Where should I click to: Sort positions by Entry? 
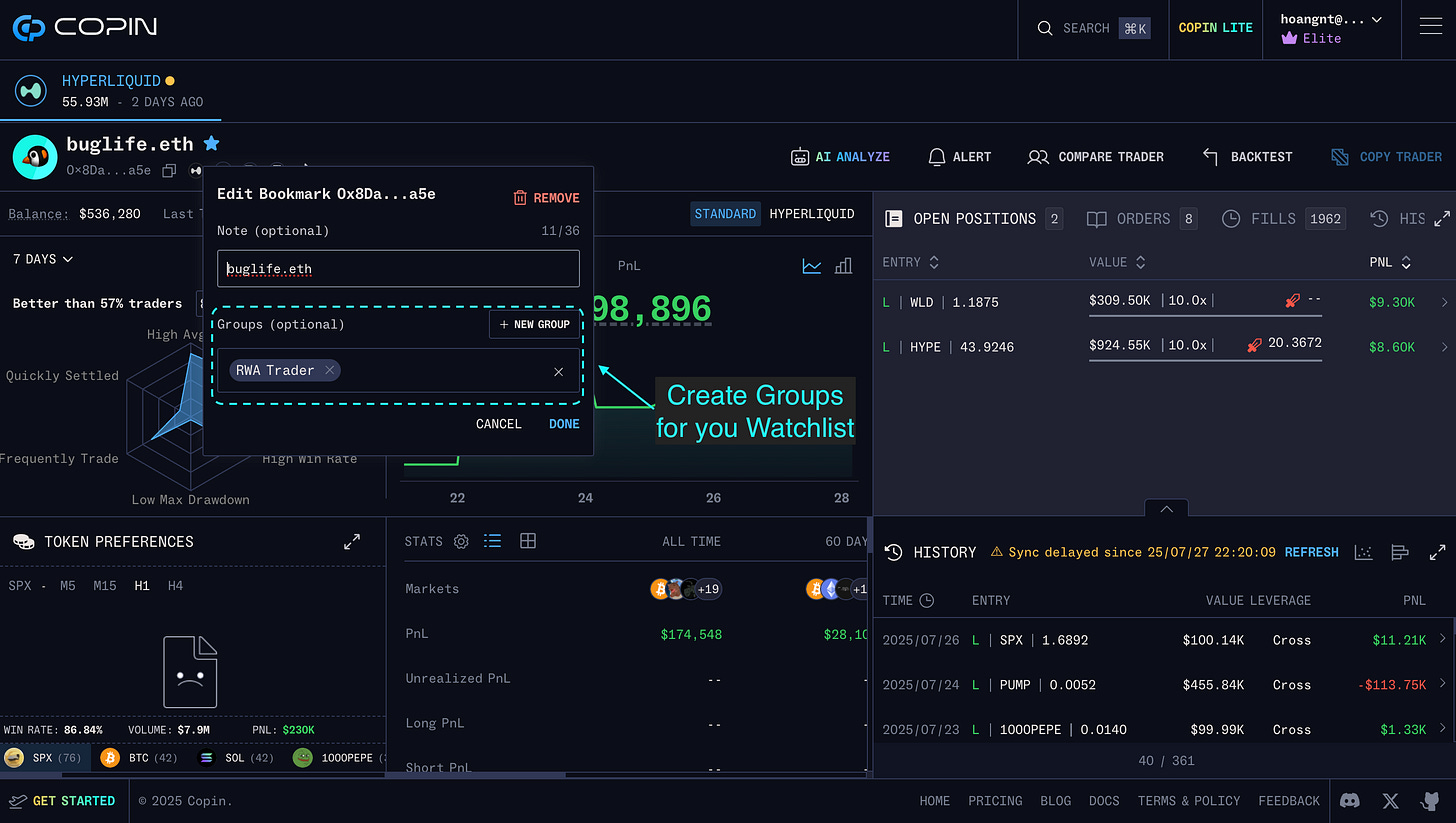pos(911,262)
